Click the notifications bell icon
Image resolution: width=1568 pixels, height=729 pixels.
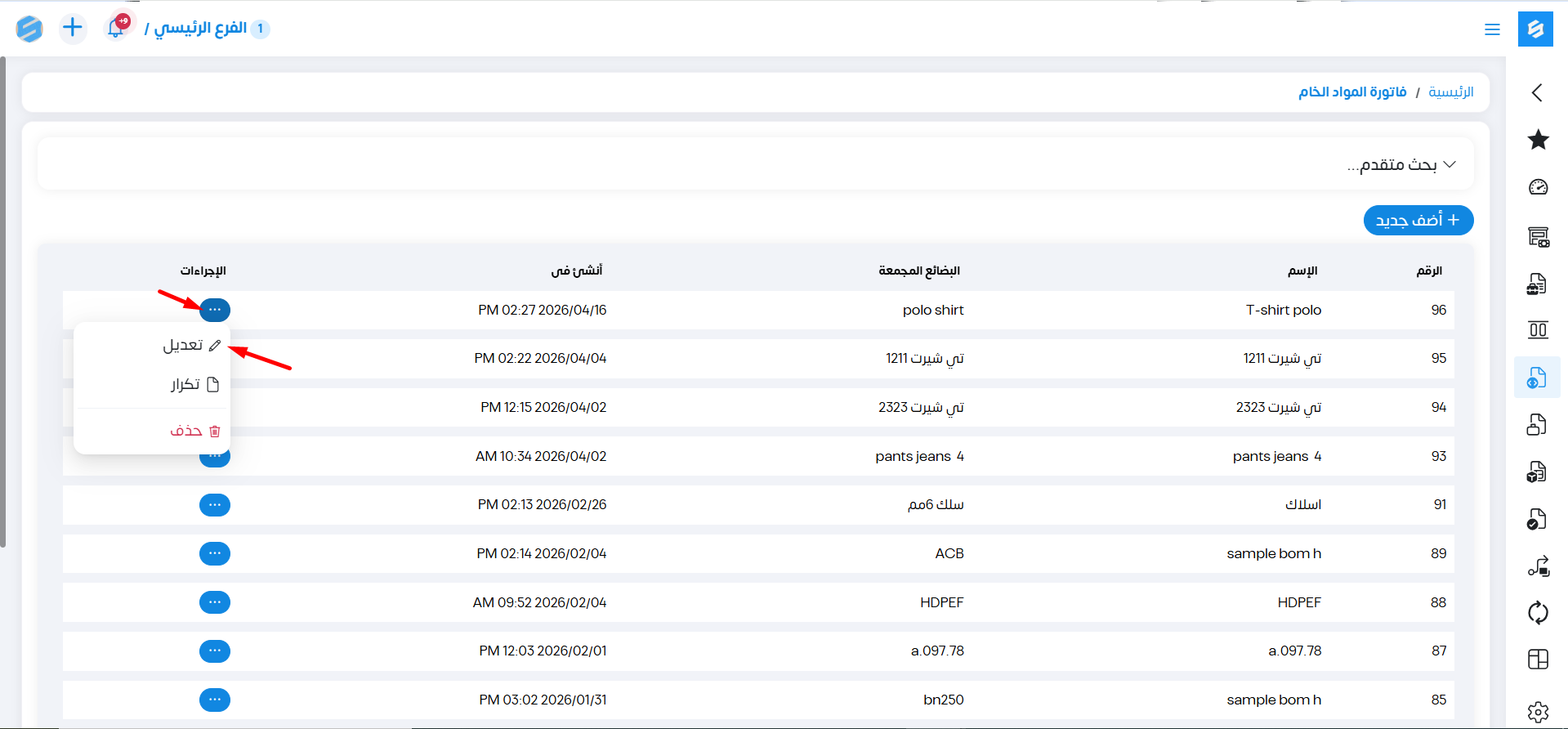coord(116,28)
